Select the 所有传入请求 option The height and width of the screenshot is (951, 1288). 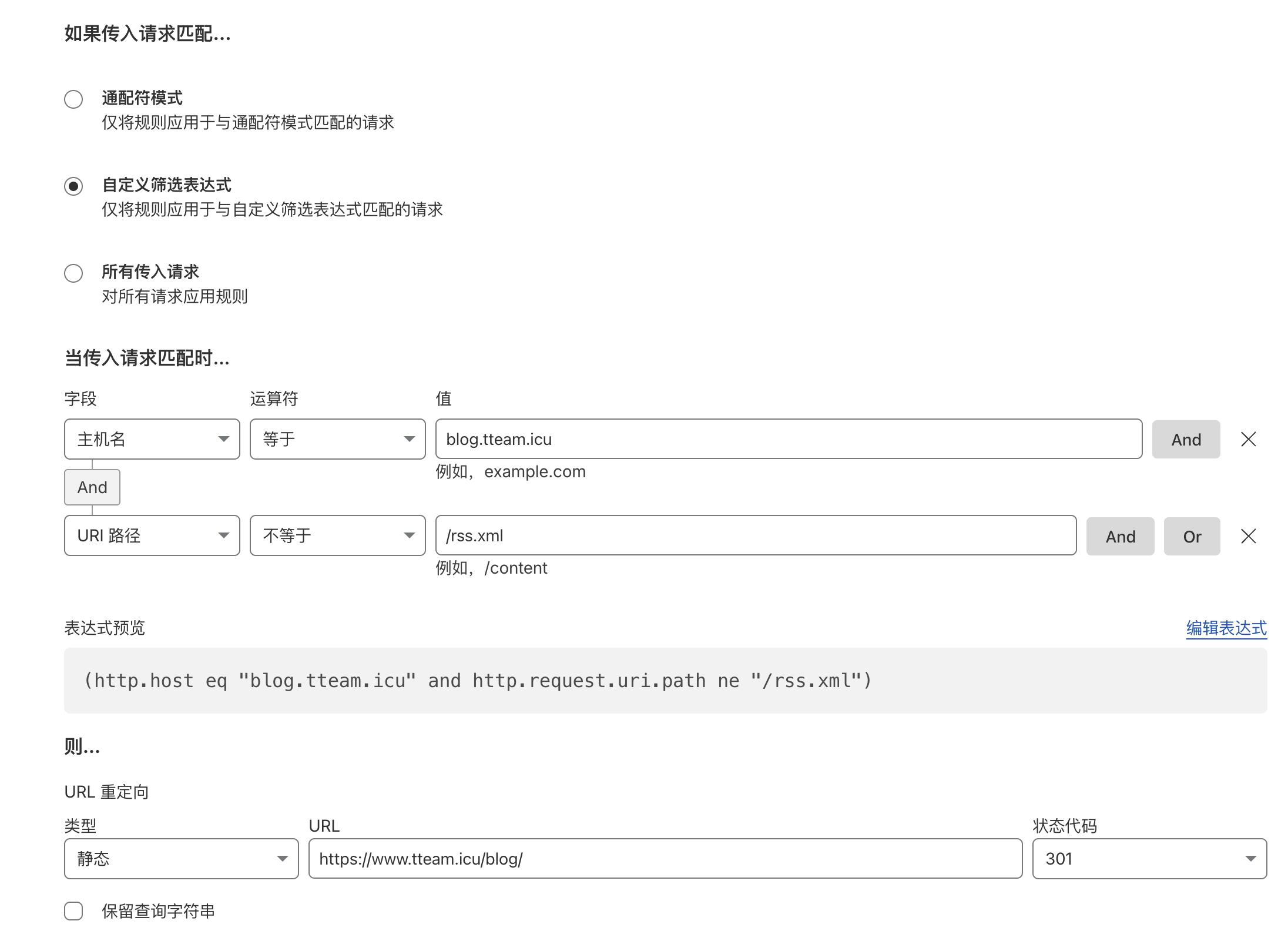[73, 273]
